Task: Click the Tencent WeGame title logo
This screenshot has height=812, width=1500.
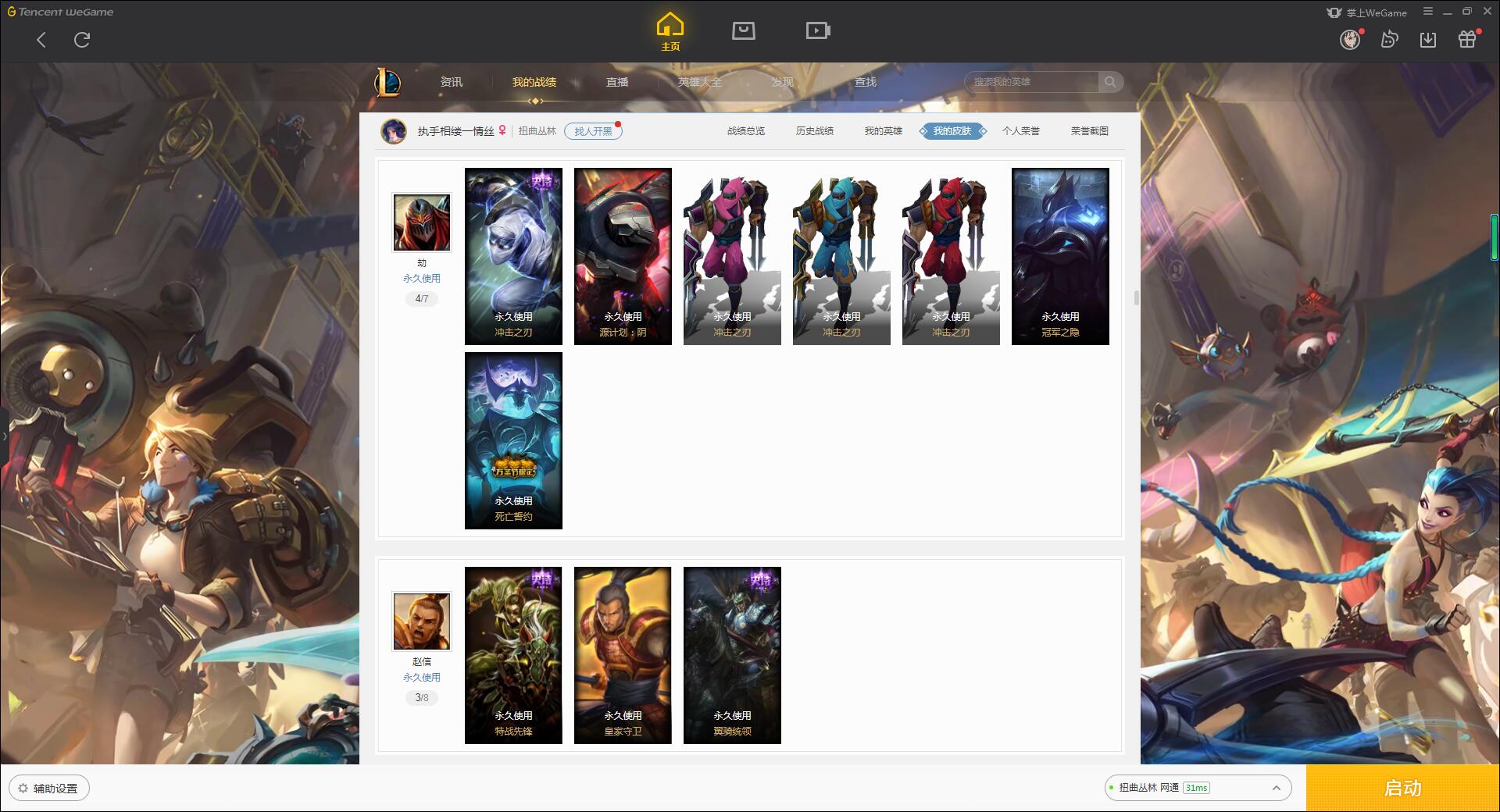Action: tap(60, 12)
